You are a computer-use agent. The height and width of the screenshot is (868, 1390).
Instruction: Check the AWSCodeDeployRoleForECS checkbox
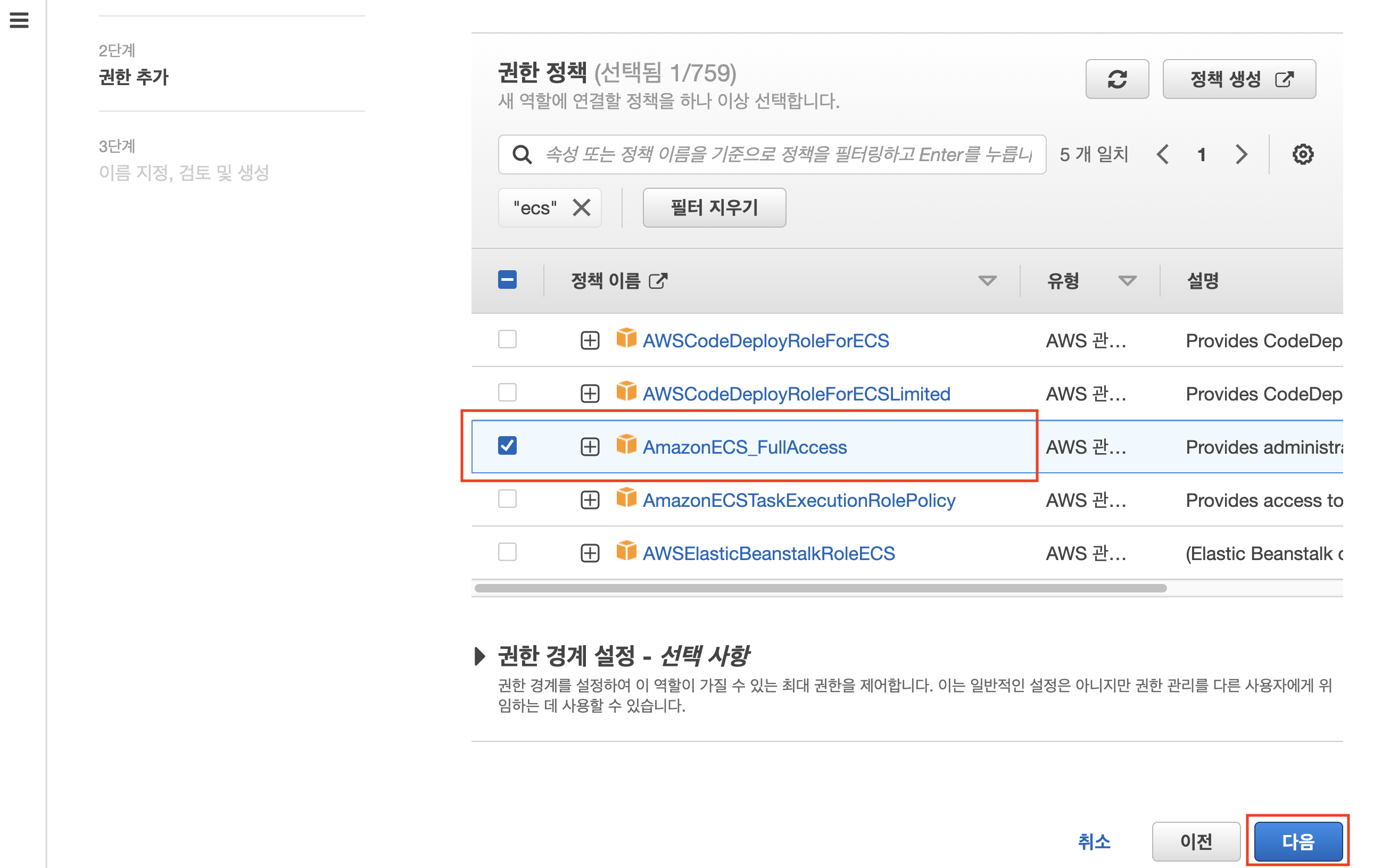pos(507,339)
